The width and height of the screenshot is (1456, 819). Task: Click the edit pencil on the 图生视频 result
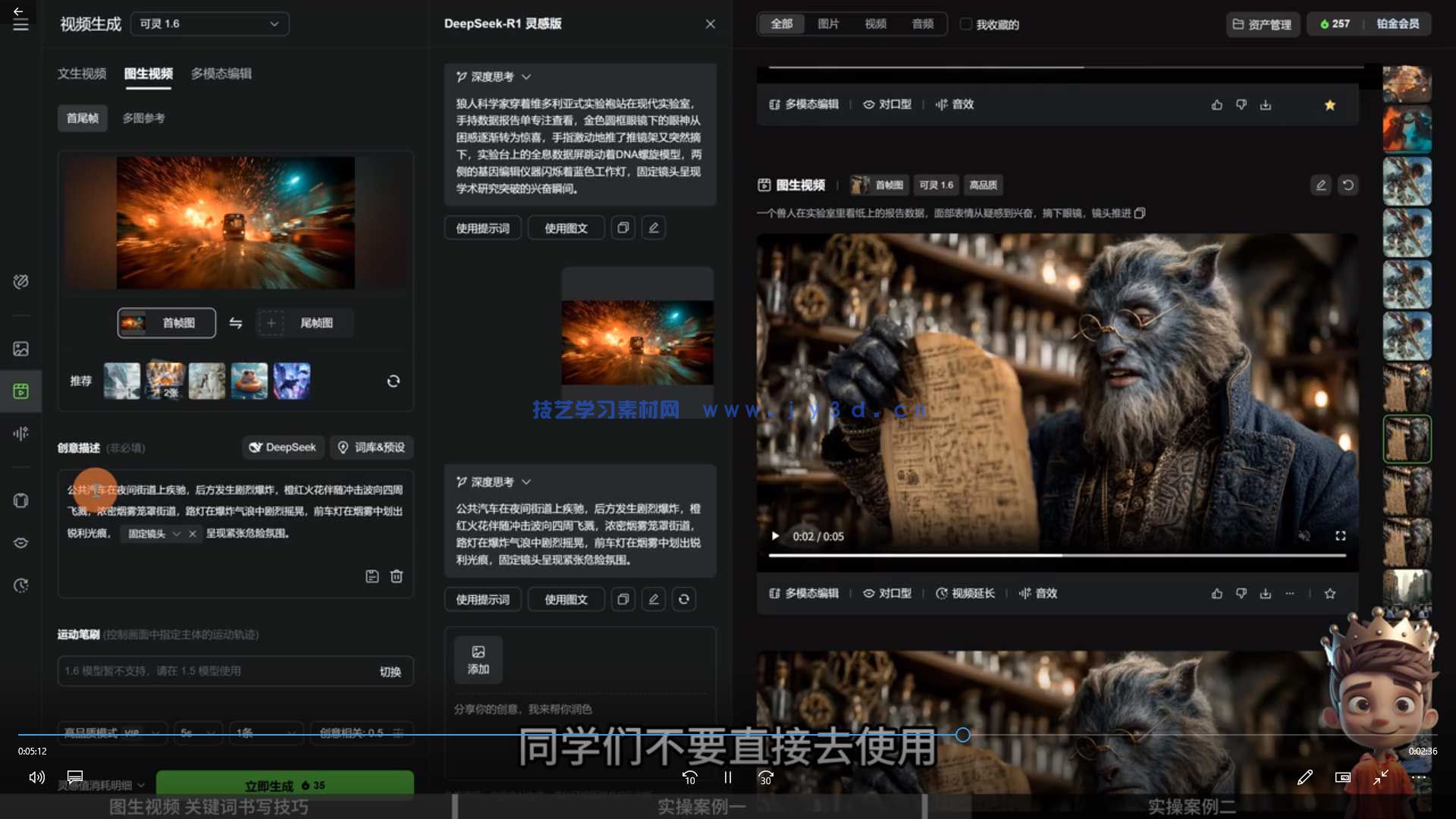click(x=1320, y=184)
